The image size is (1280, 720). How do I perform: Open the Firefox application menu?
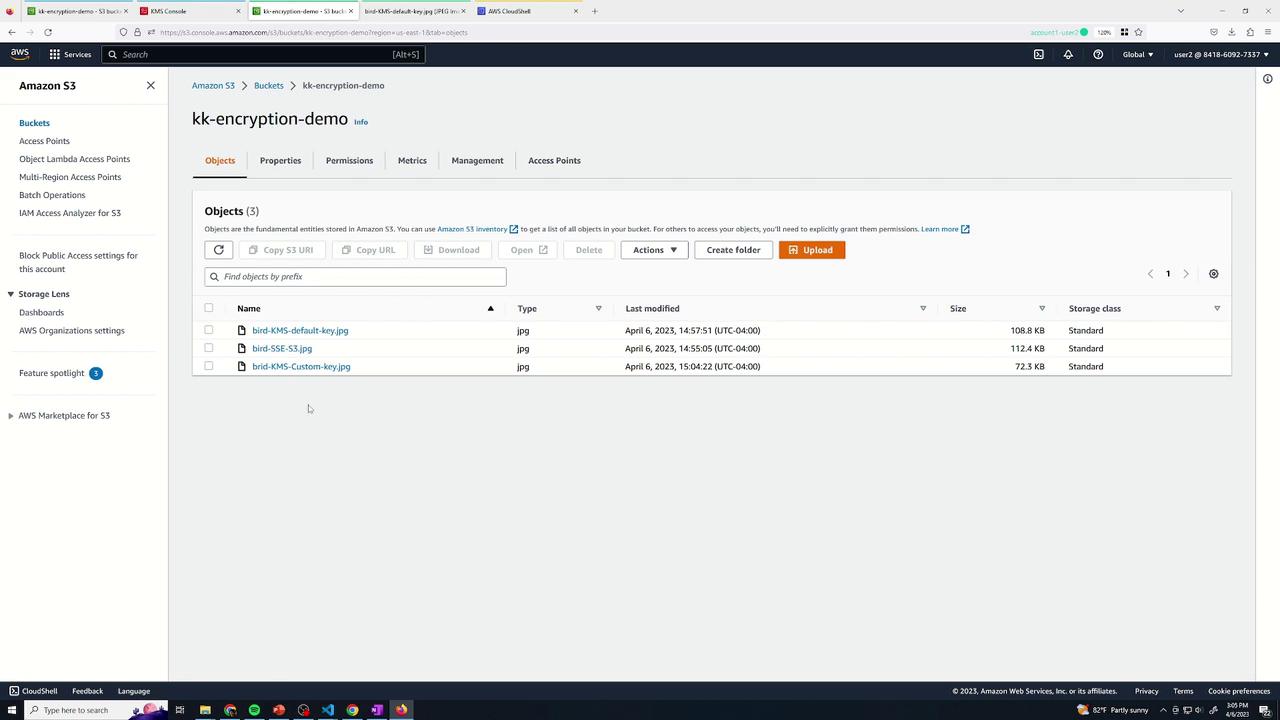pos(1268,32)
